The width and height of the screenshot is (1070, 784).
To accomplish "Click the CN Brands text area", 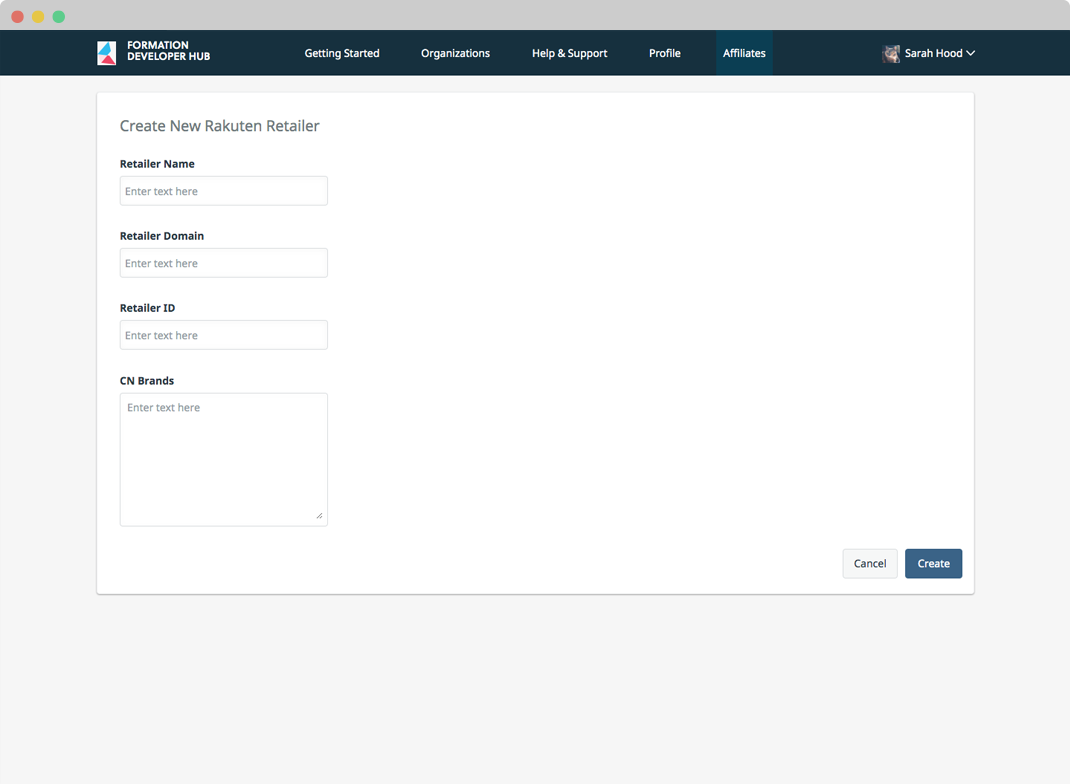I will pyautogui.click(x=224, y=459).
